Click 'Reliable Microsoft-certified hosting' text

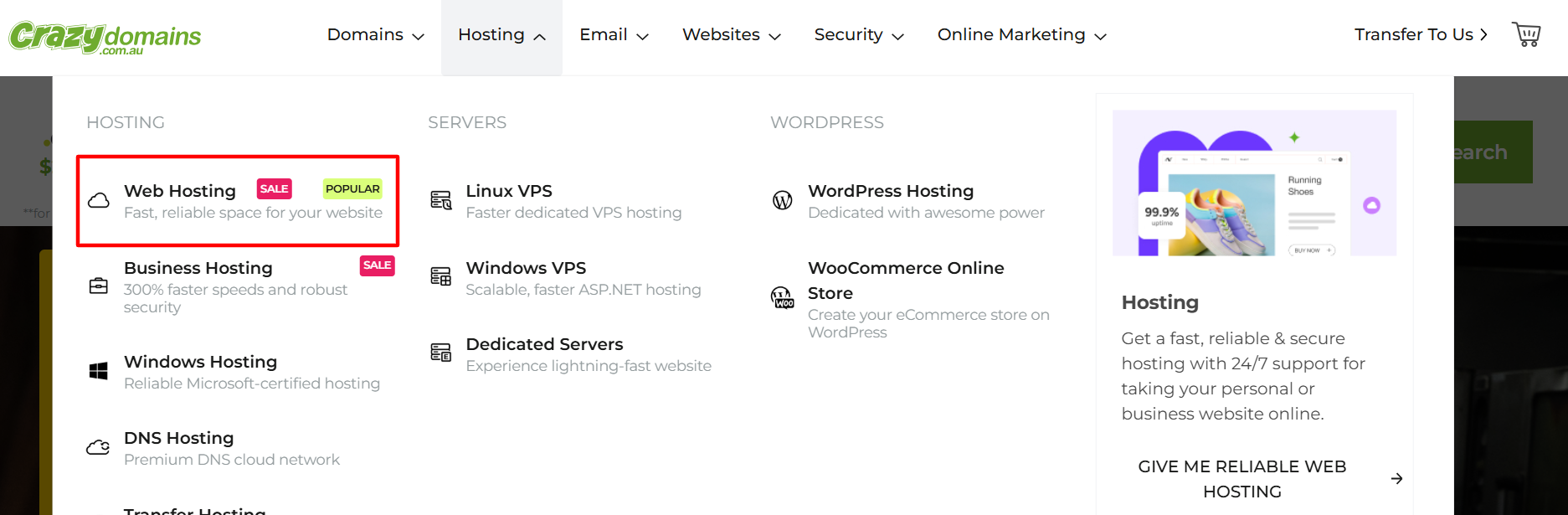coord(252,384)
